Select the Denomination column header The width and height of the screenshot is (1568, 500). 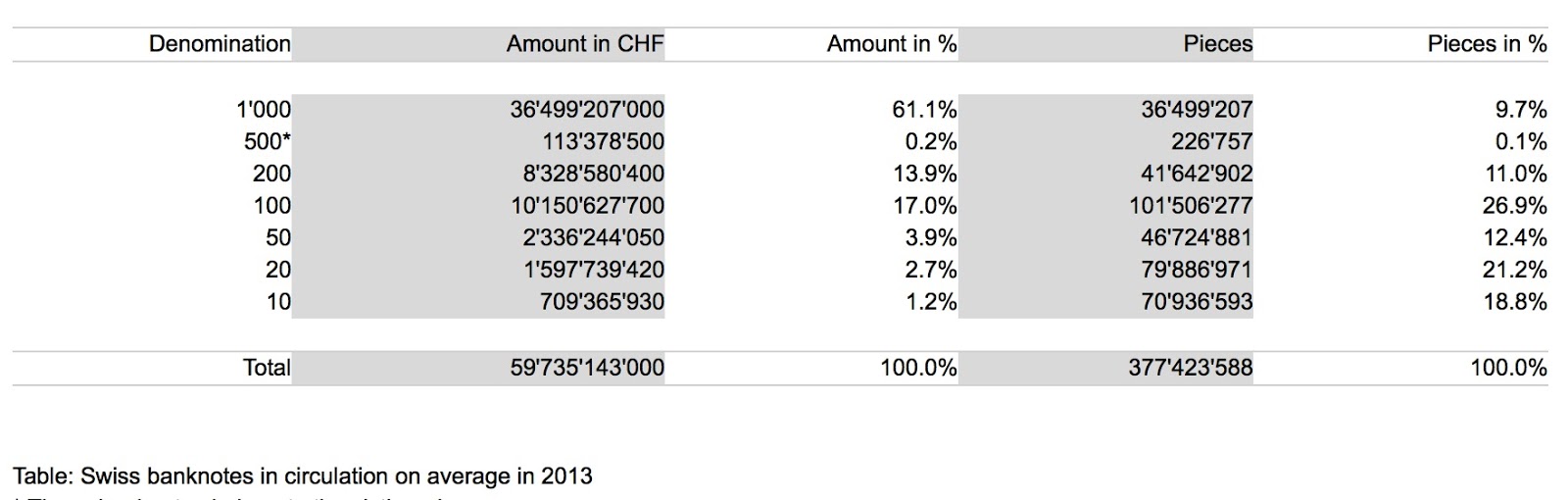point(220,44)
